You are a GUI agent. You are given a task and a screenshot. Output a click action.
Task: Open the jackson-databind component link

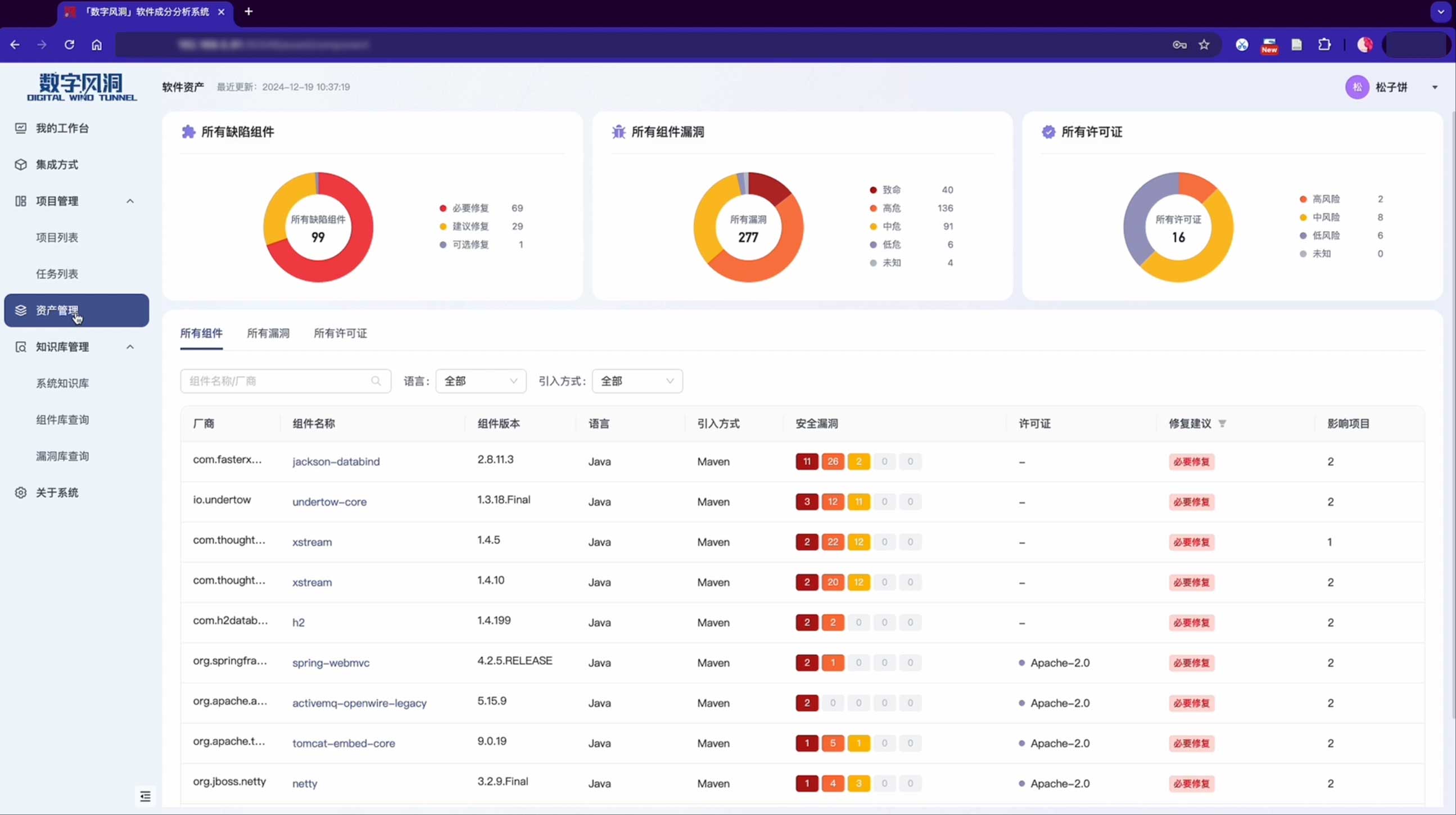tap(336, 462)
